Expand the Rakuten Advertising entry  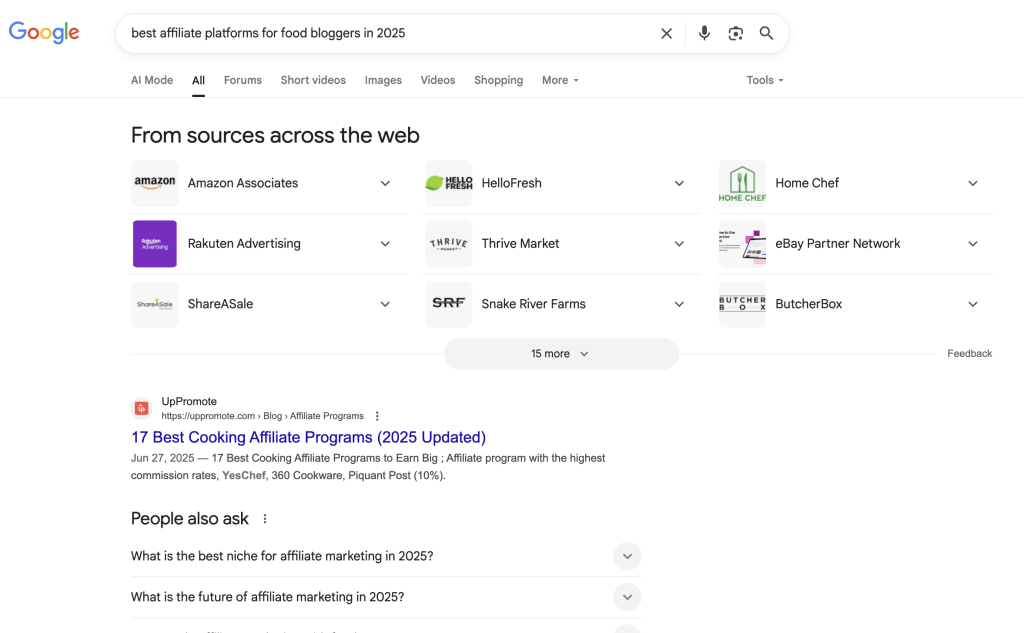(x=385, y=244)
